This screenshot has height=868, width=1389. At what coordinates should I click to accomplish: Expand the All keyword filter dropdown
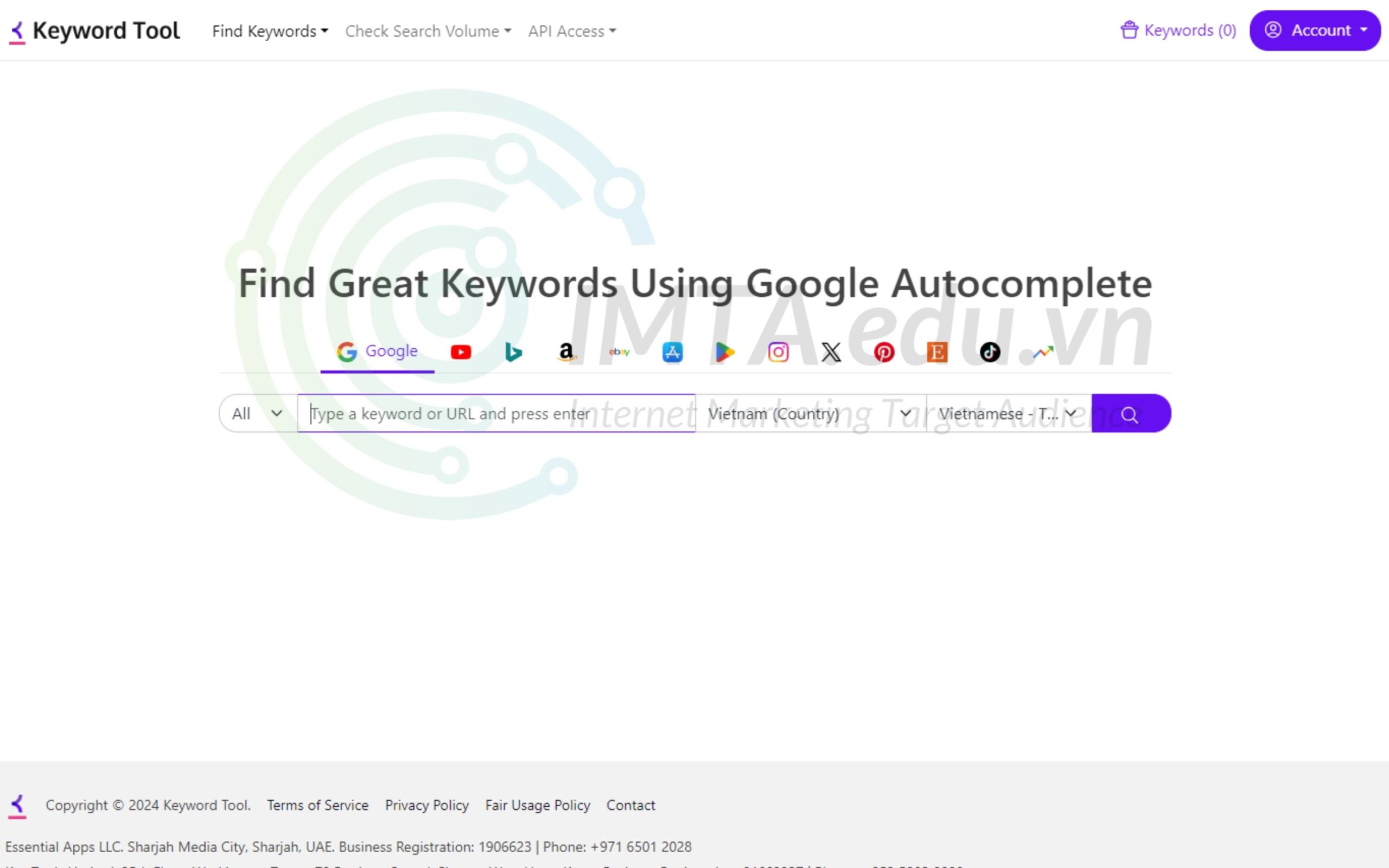click(254, 413)
